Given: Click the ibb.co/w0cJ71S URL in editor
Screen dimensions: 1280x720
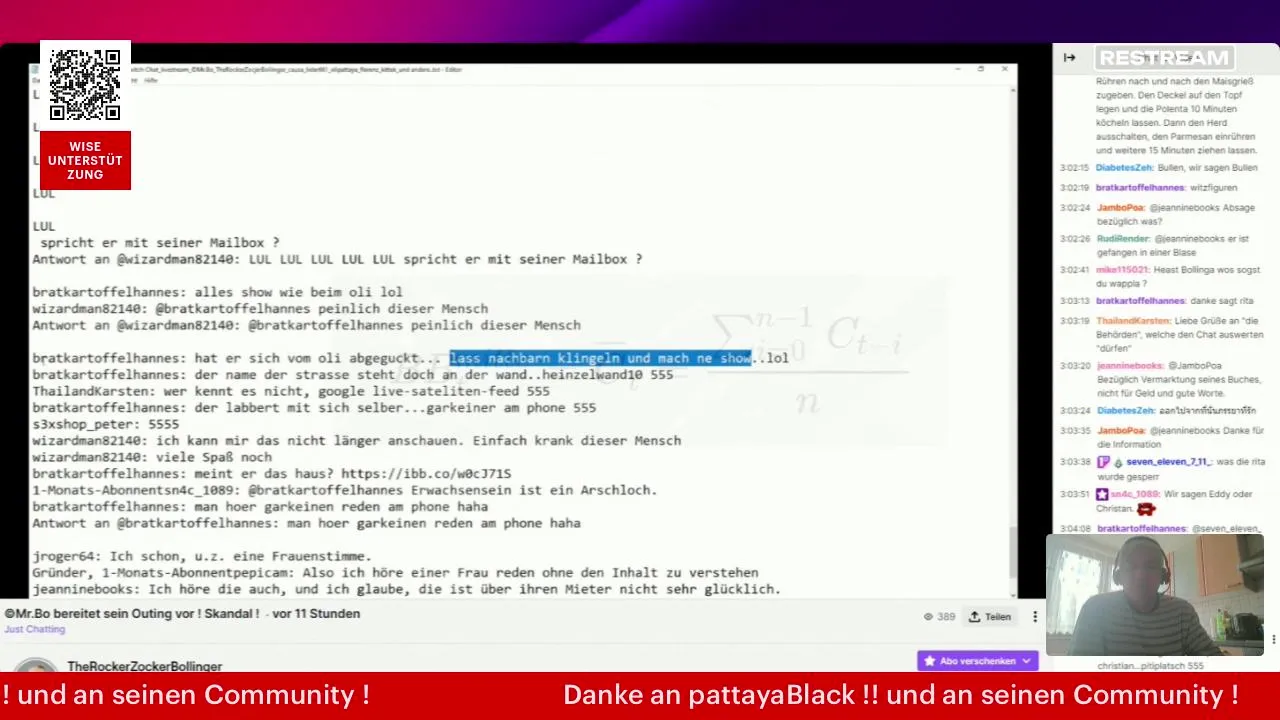Looking at the screenshot, I should point(426,474).
